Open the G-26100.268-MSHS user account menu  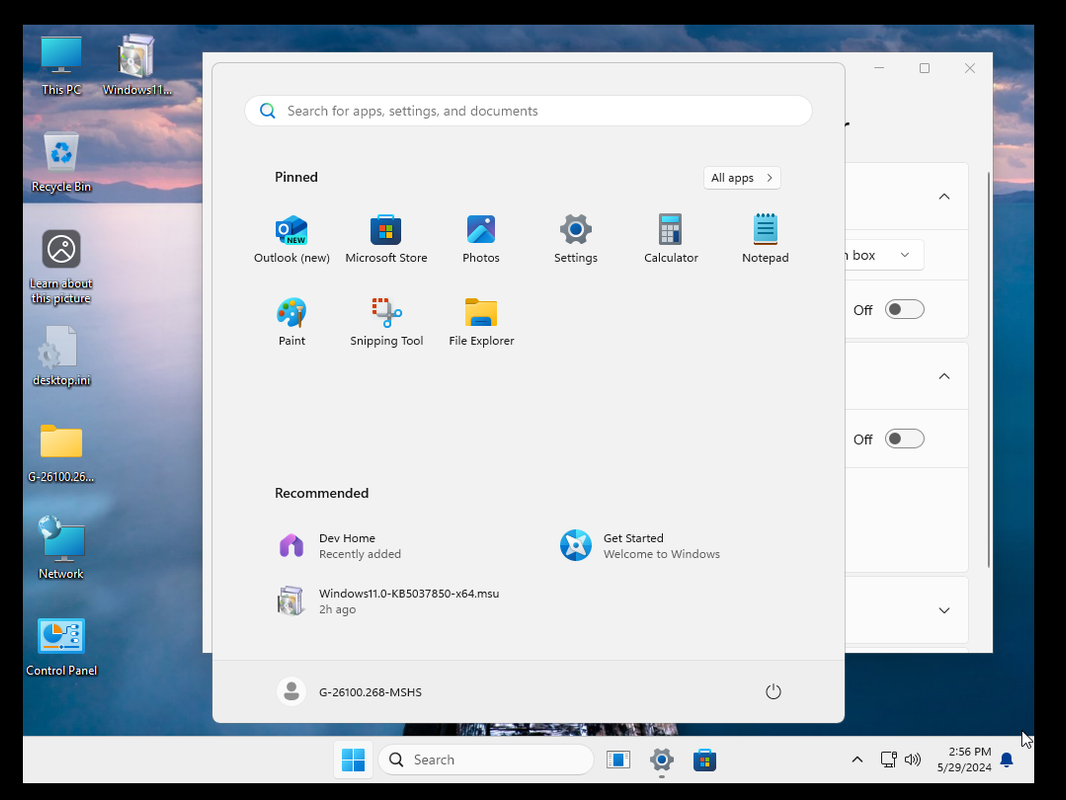[349, 692]
